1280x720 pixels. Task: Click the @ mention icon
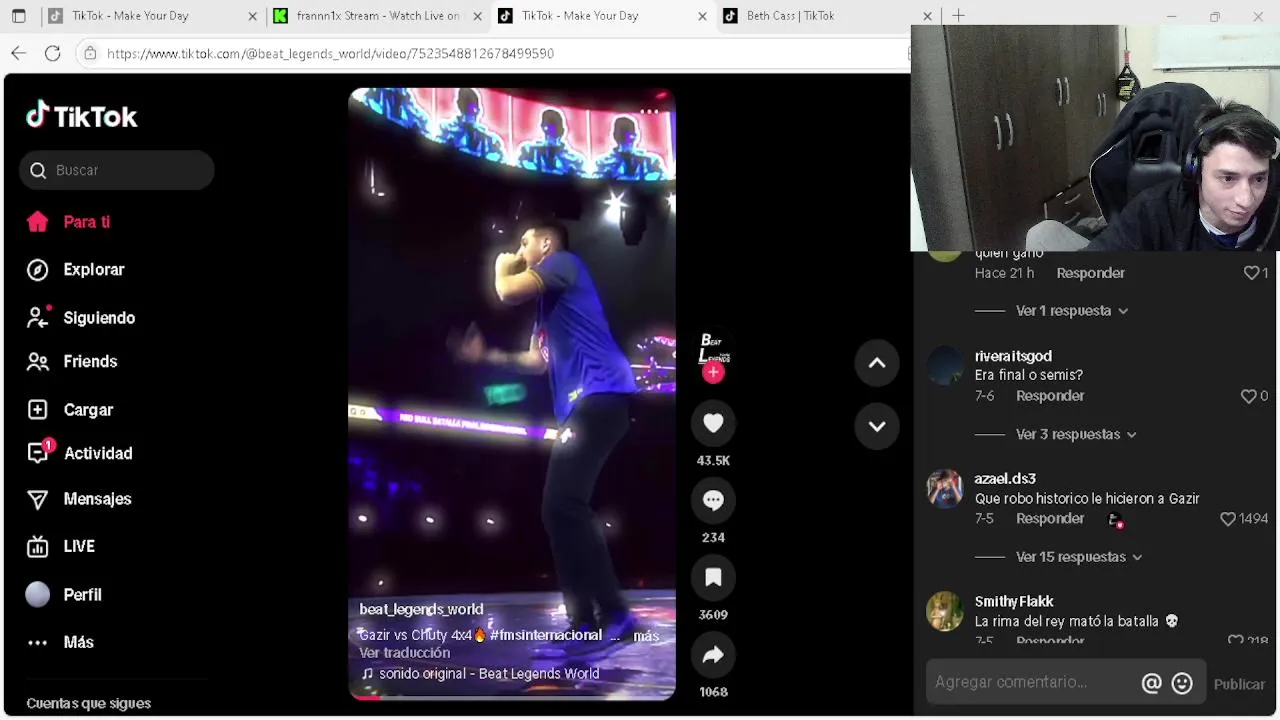point(1151,683)
